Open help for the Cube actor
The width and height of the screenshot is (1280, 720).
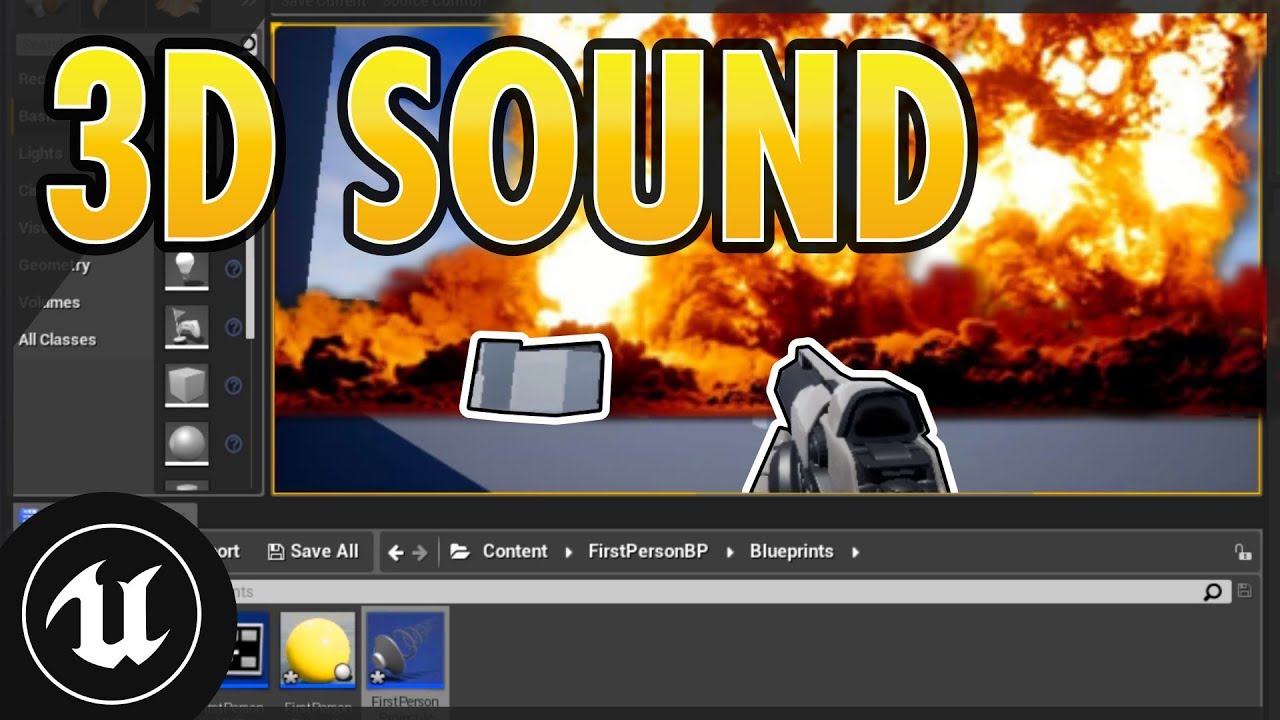point(234,385)
